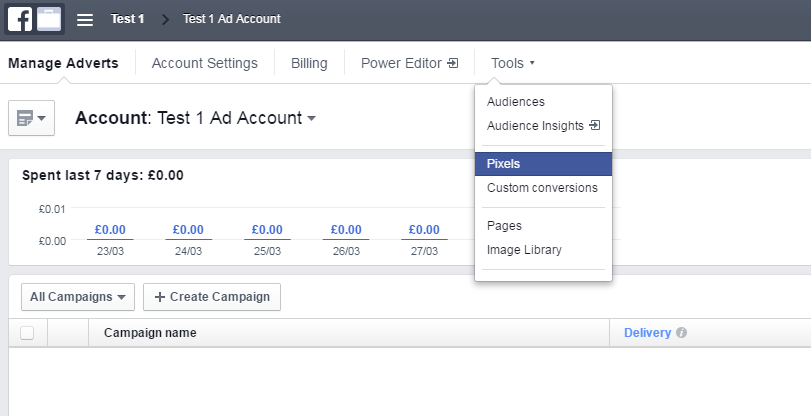Open Image Library from Tools menu
Viewport: 811px width, 416px height.
click(524, 250)
